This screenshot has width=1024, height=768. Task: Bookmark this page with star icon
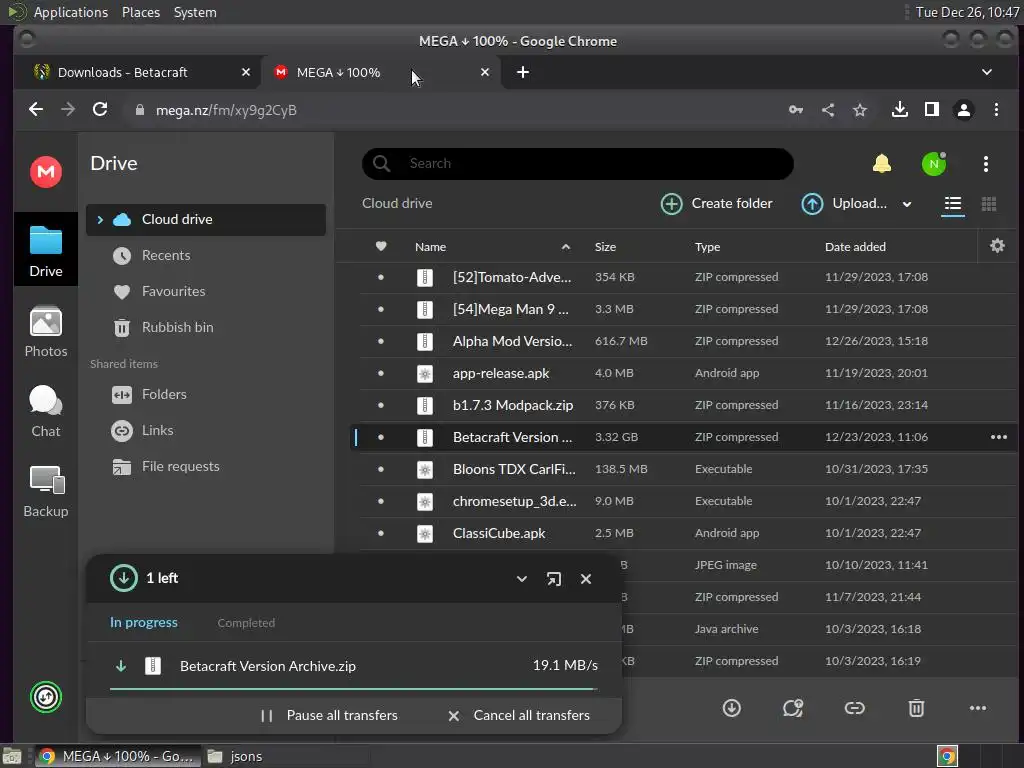(x=860, y=110)
